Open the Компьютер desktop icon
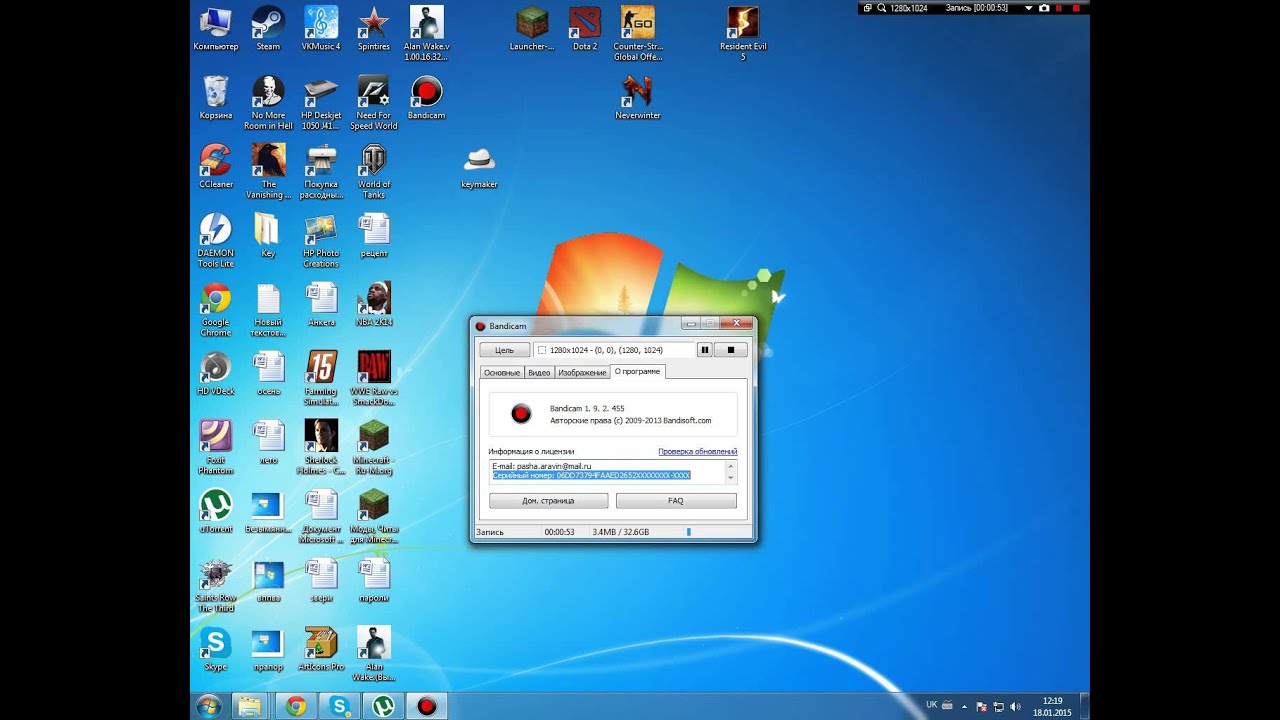The height and width of the screenshot is (720, 1280). coord(216,29)
